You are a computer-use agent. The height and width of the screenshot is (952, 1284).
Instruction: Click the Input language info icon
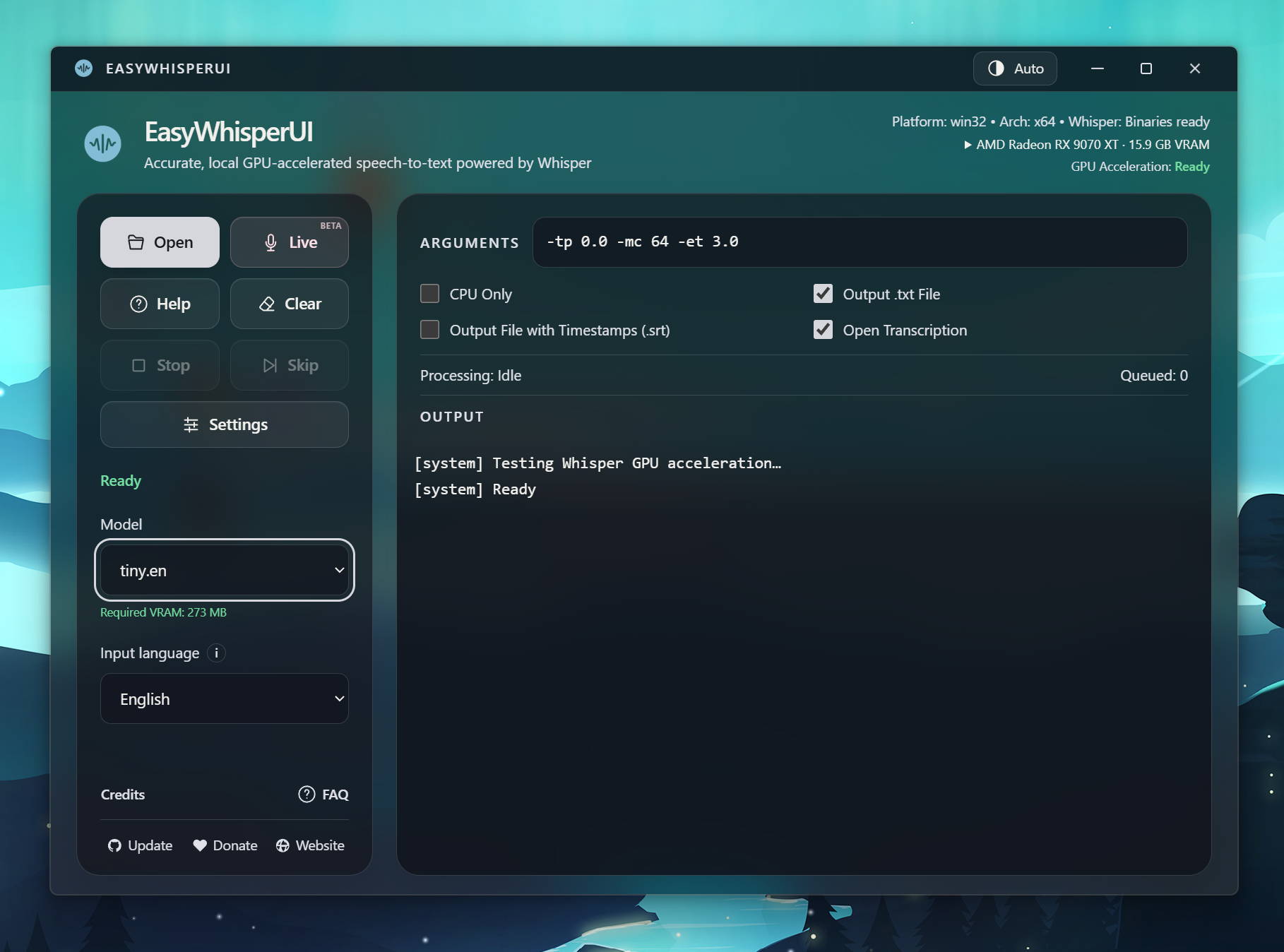click(216, 653)
